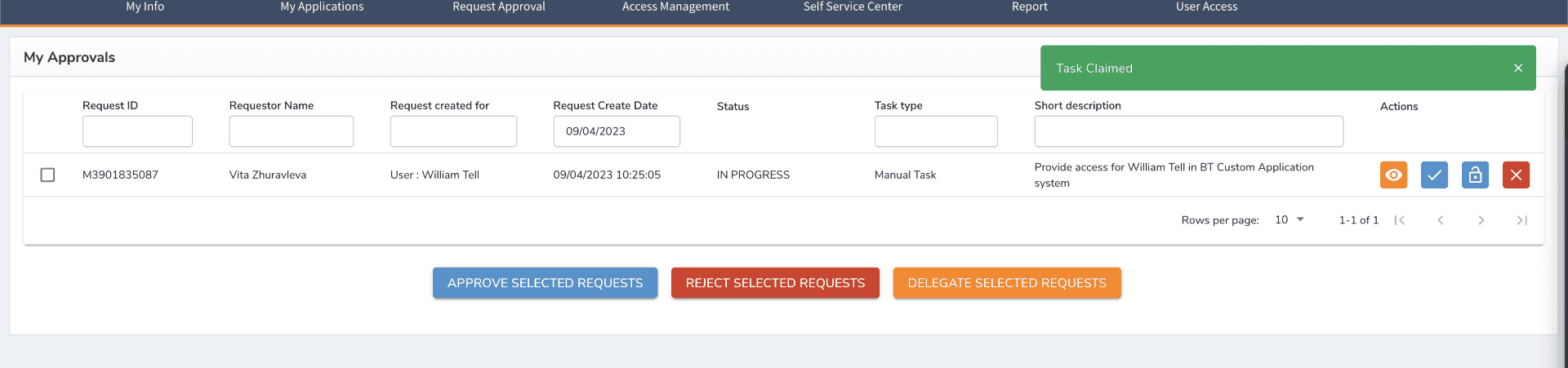Focus the Request ID filter field
This screenshot has width=1568, height=368.
point(137,131)
